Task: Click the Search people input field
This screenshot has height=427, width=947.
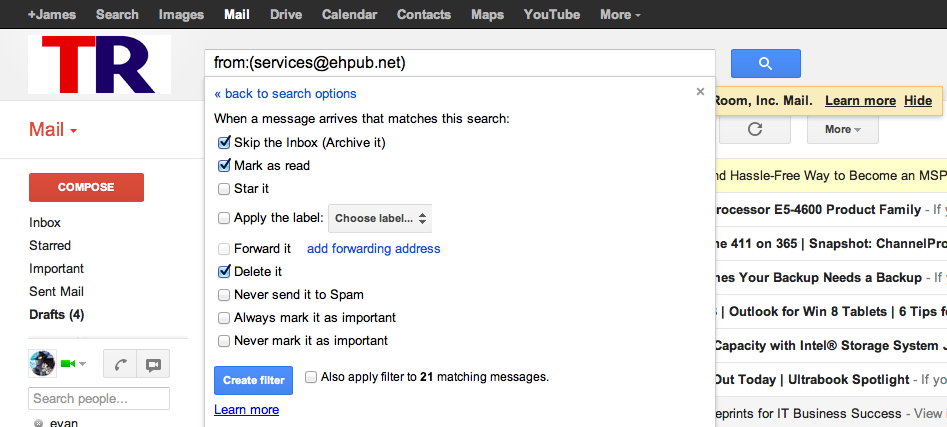Action: click(x=99, y=399)
